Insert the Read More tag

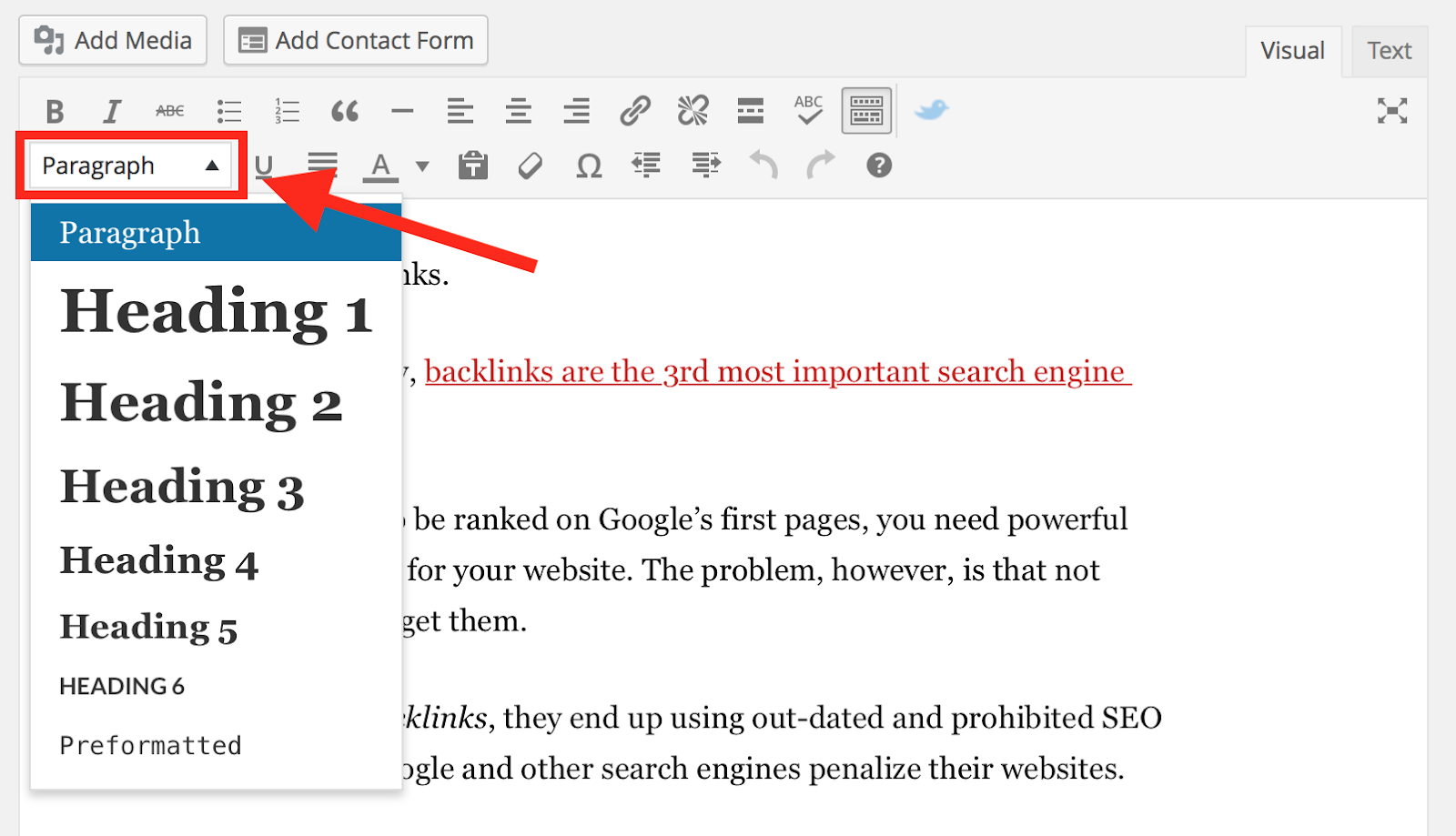750,110
